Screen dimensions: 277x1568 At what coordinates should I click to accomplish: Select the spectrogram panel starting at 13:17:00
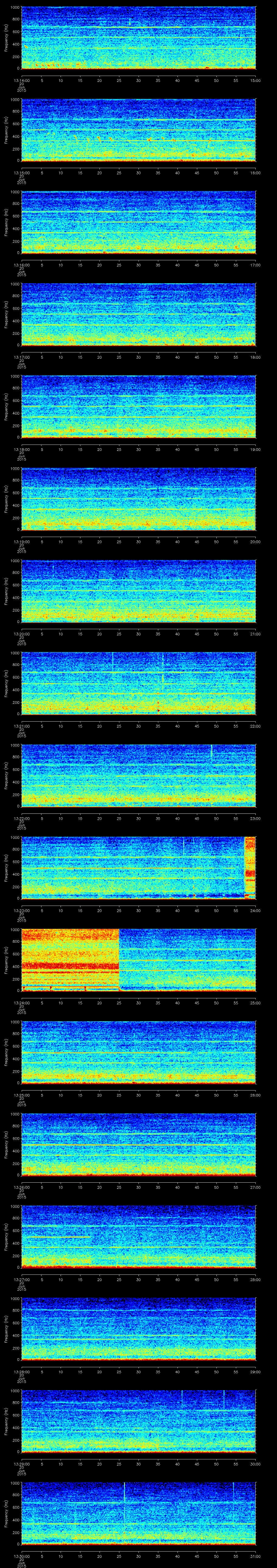click(138, 315)
